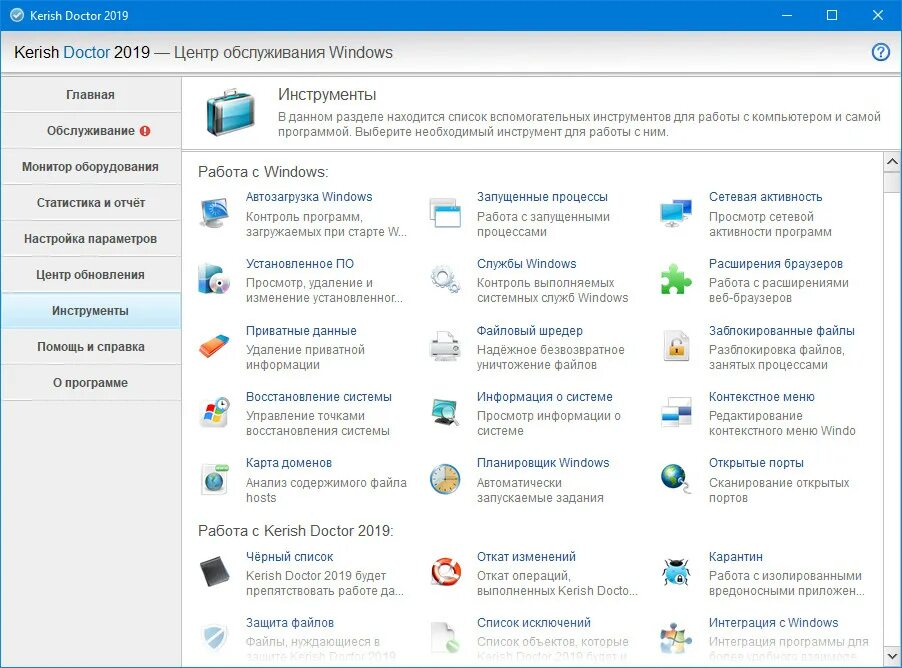The image size is (902, 668).
Task: Click the blue toolbox Инструменты header icon
Action: (230, 112)
